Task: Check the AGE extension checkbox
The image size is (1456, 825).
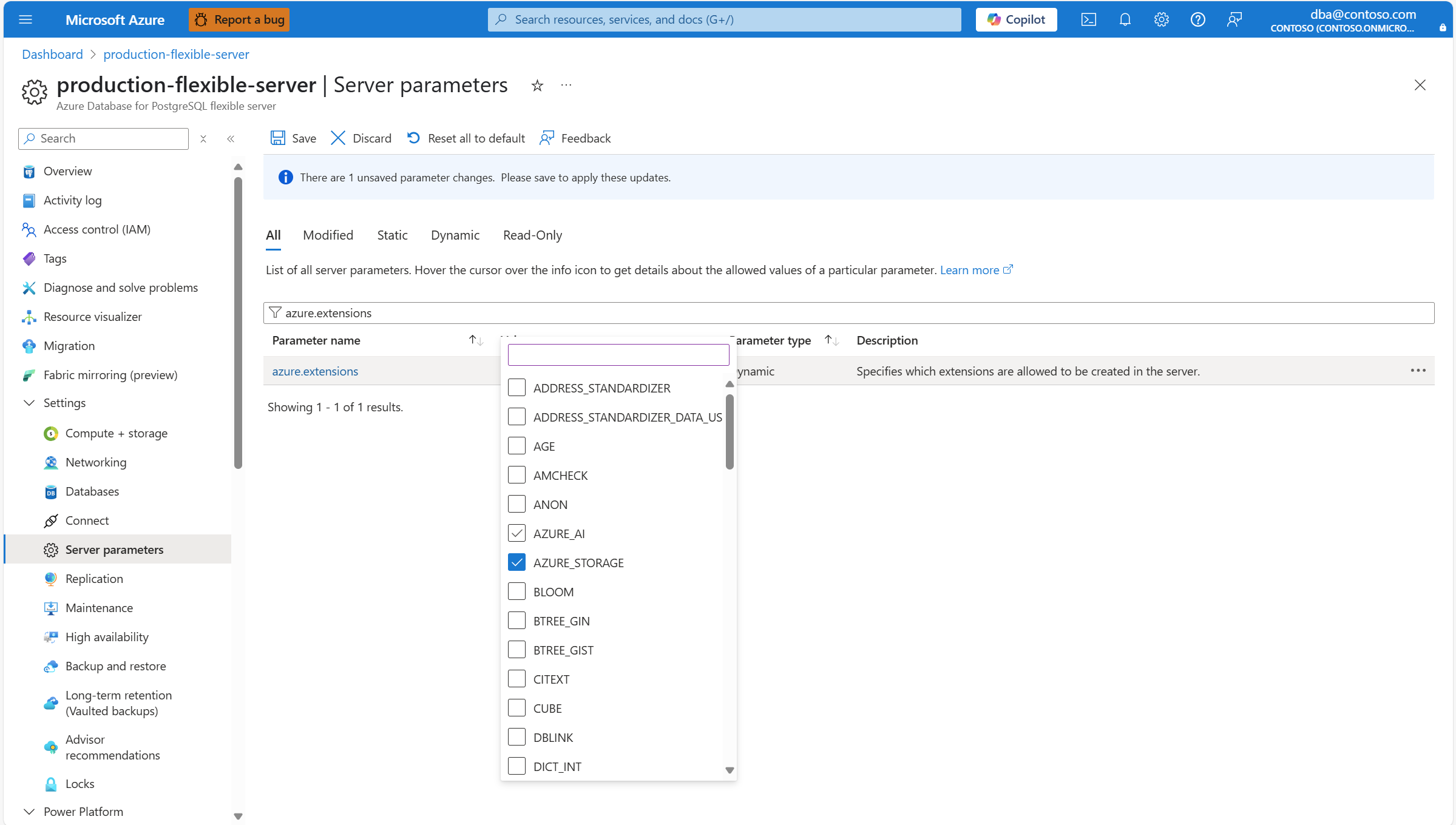Action: click(516, 446)
